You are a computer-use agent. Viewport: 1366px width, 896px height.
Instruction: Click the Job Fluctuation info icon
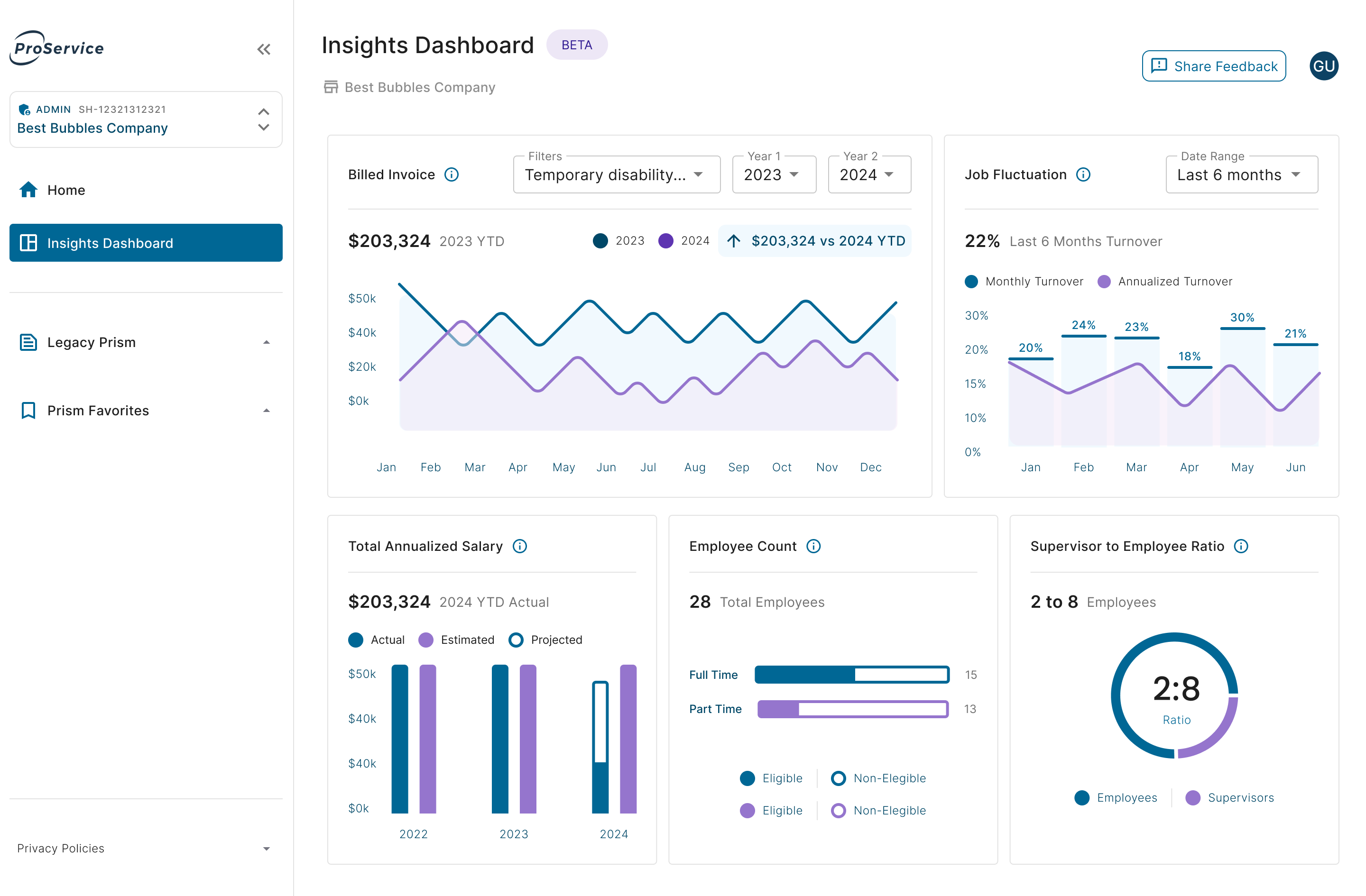[x=1083, y=174]
